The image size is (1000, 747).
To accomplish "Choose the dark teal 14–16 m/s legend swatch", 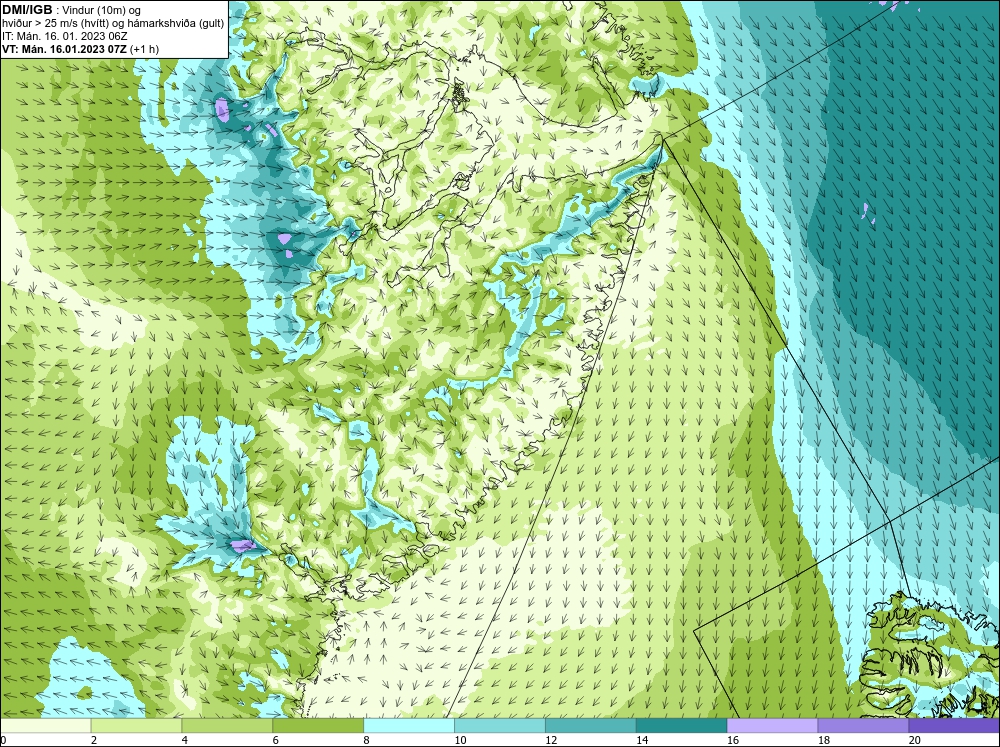I will pyautogui.click(x=681, y=725).
